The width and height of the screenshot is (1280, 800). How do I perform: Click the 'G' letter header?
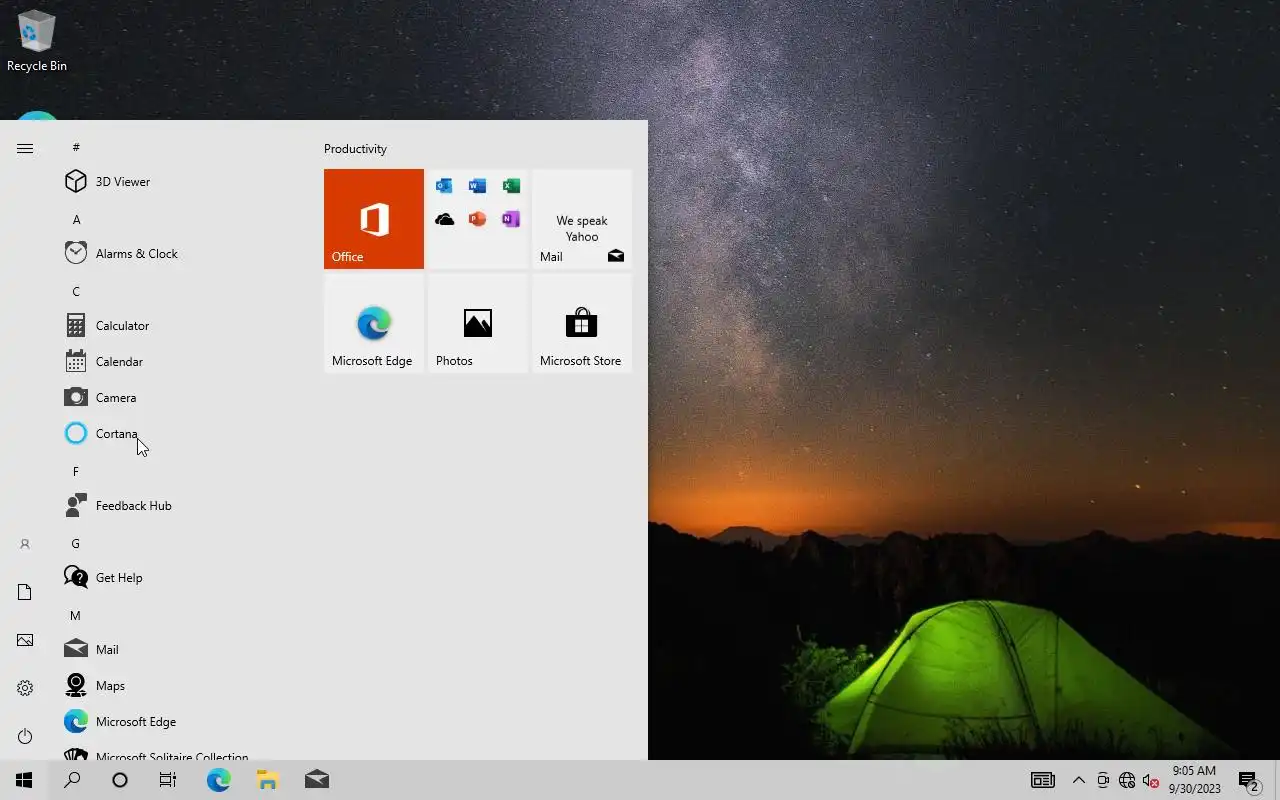point(76,543)
